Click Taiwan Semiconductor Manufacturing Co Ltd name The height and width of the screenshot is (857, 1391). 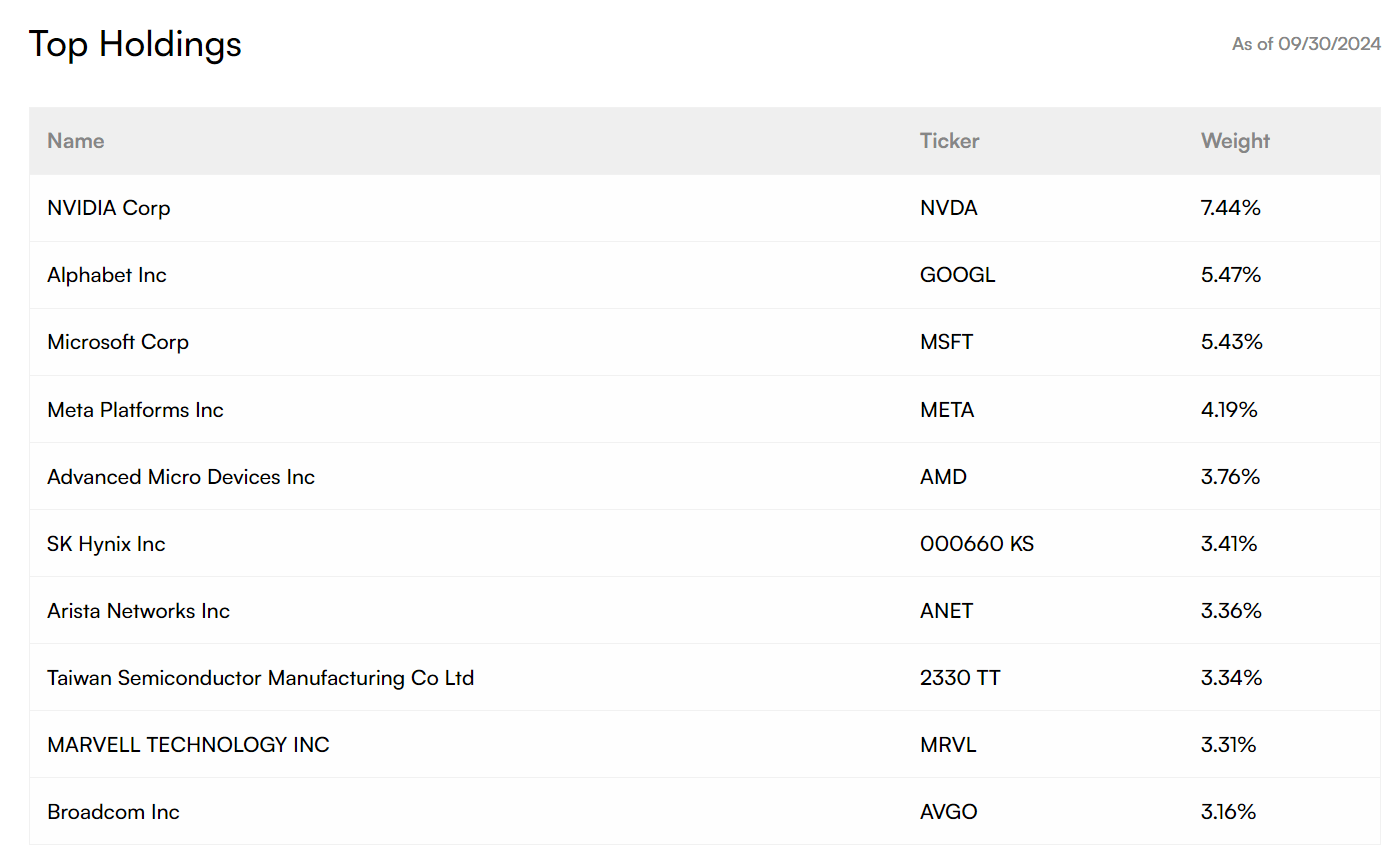click(x=260, y=678)
